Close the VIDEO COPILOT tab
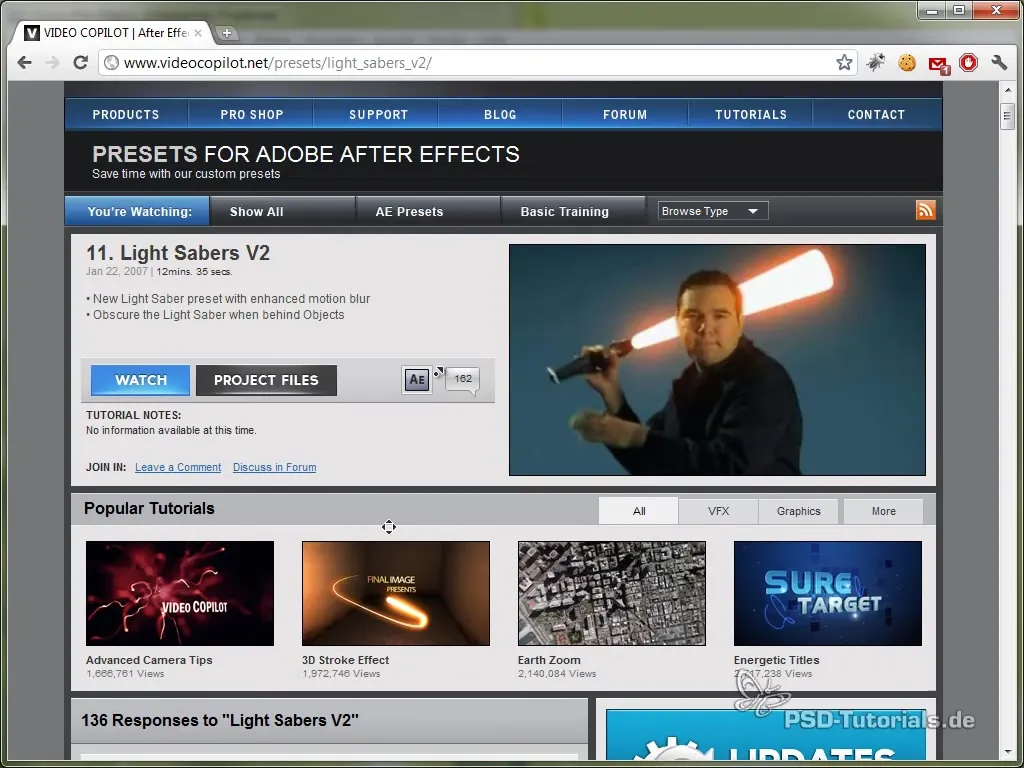Screen dimensions: 1024x768 point(198,33)
